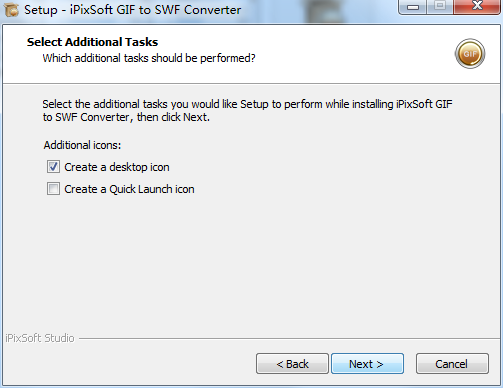503x388 pixels.
Task: Enable the Create a Quick Launch icon checkbox
Action: (53, 189)
